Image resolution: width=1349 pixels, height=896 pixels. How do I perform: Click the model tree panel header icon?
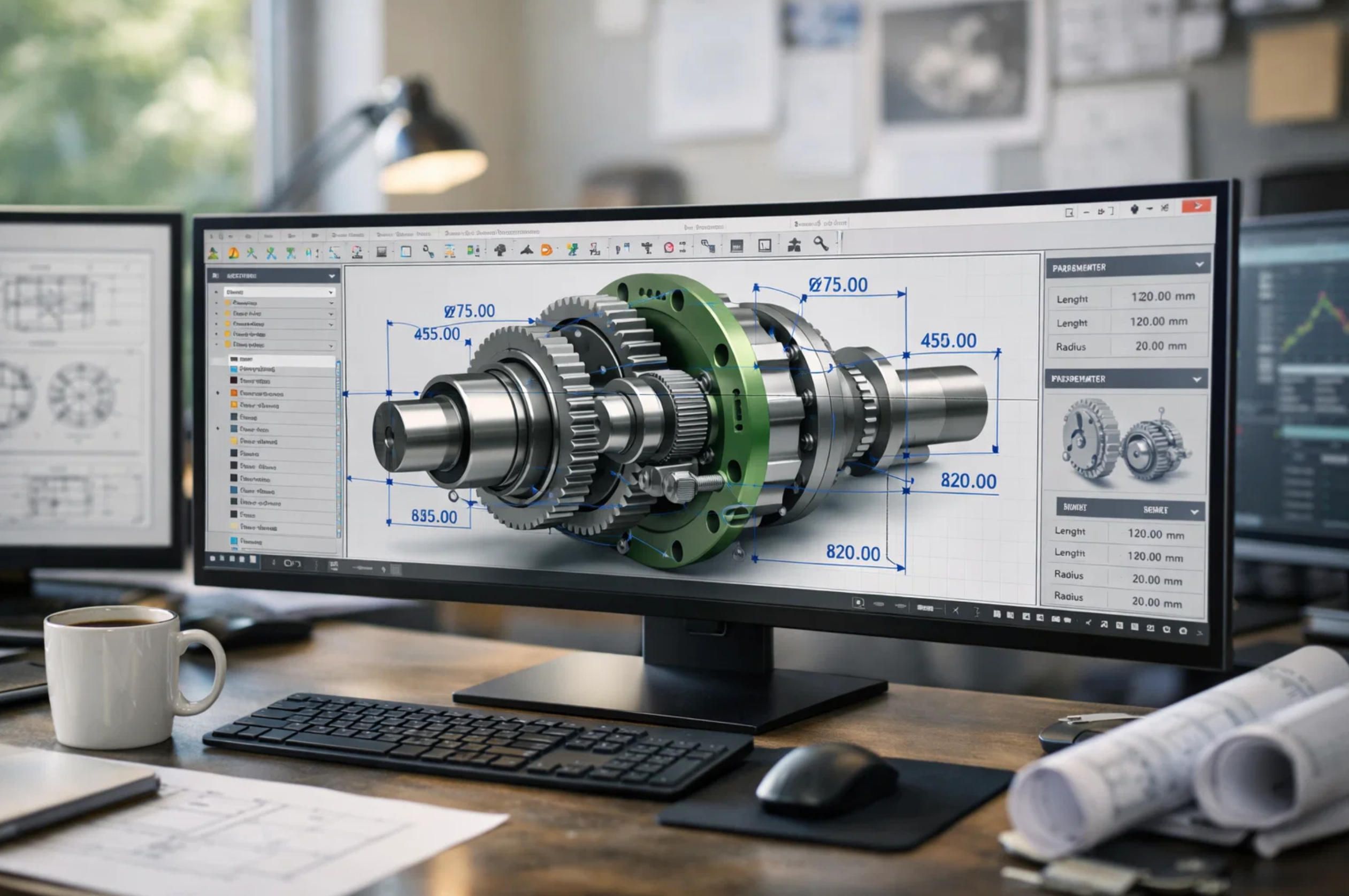click(216, 276)
